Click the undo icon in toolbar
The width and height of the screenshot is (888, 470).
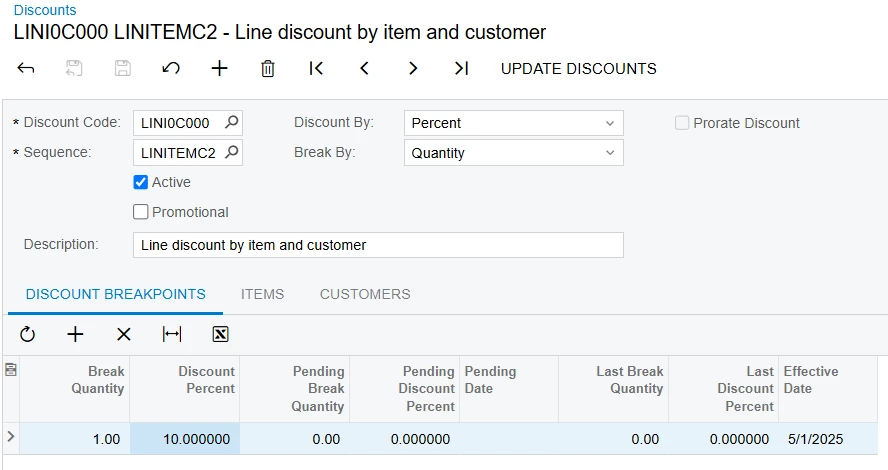(171, 69)
